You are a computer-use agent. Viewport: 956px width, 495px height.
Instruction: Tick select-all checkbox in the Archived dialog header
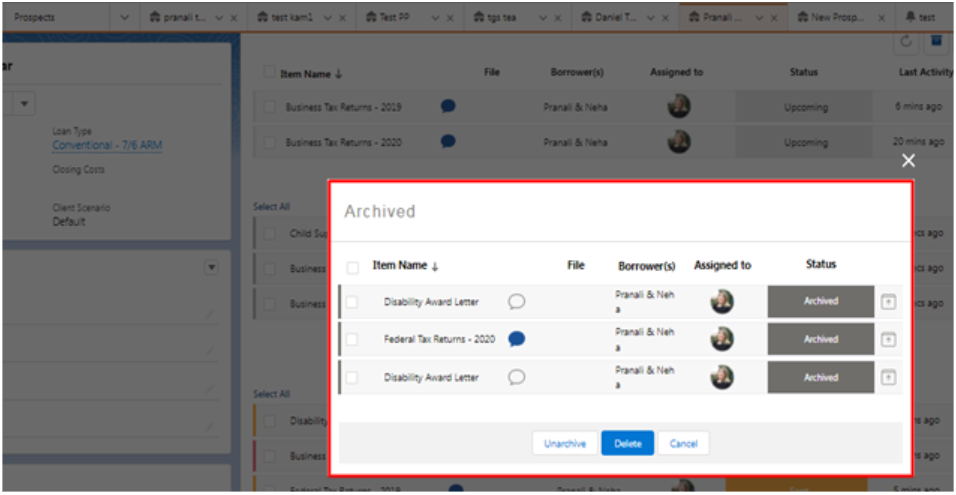(352, 268)
